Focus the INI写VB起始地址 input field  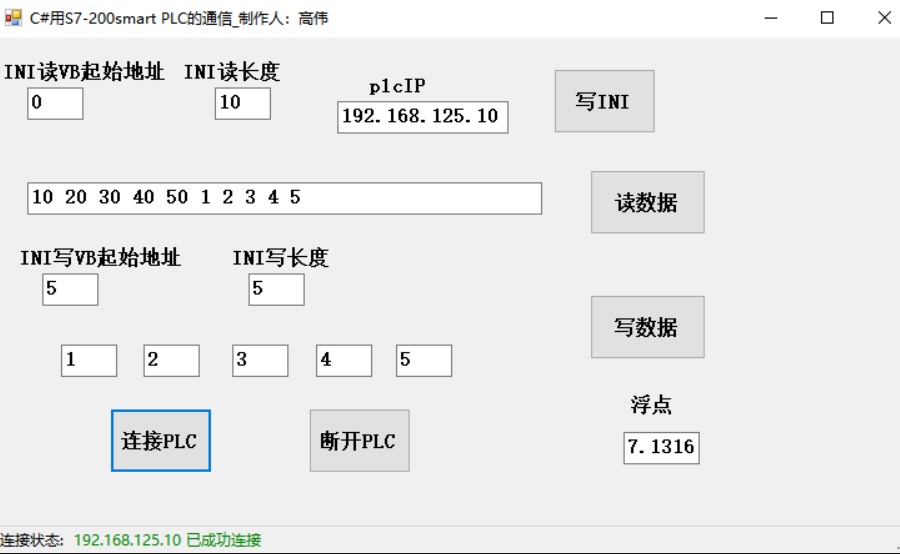coord(70,289)
